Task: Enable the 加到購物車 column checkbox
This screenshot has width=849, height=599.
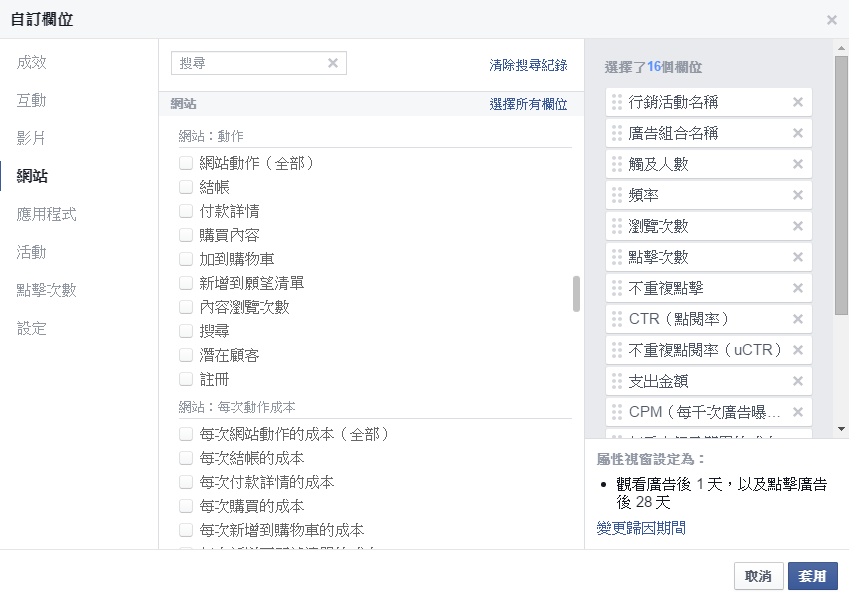Action: tap(186, 259)
